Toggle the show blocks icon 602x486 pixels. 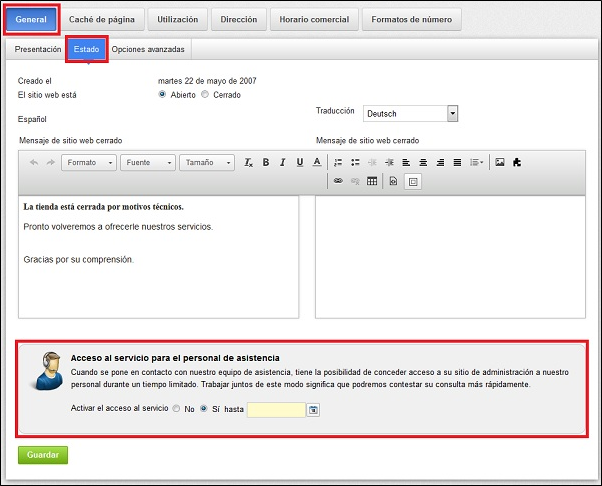pos(413,182)
